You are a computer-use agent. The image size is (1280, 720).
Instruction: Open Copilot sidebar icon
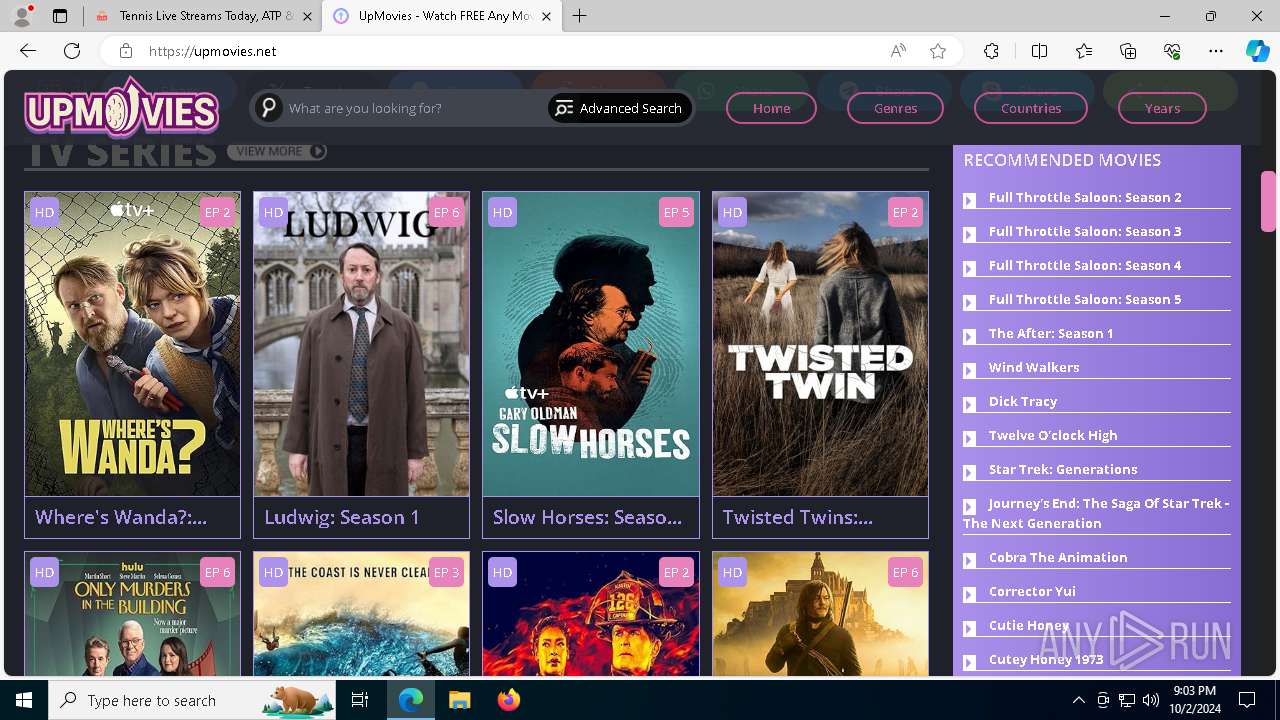click(x=1258, y=51)
